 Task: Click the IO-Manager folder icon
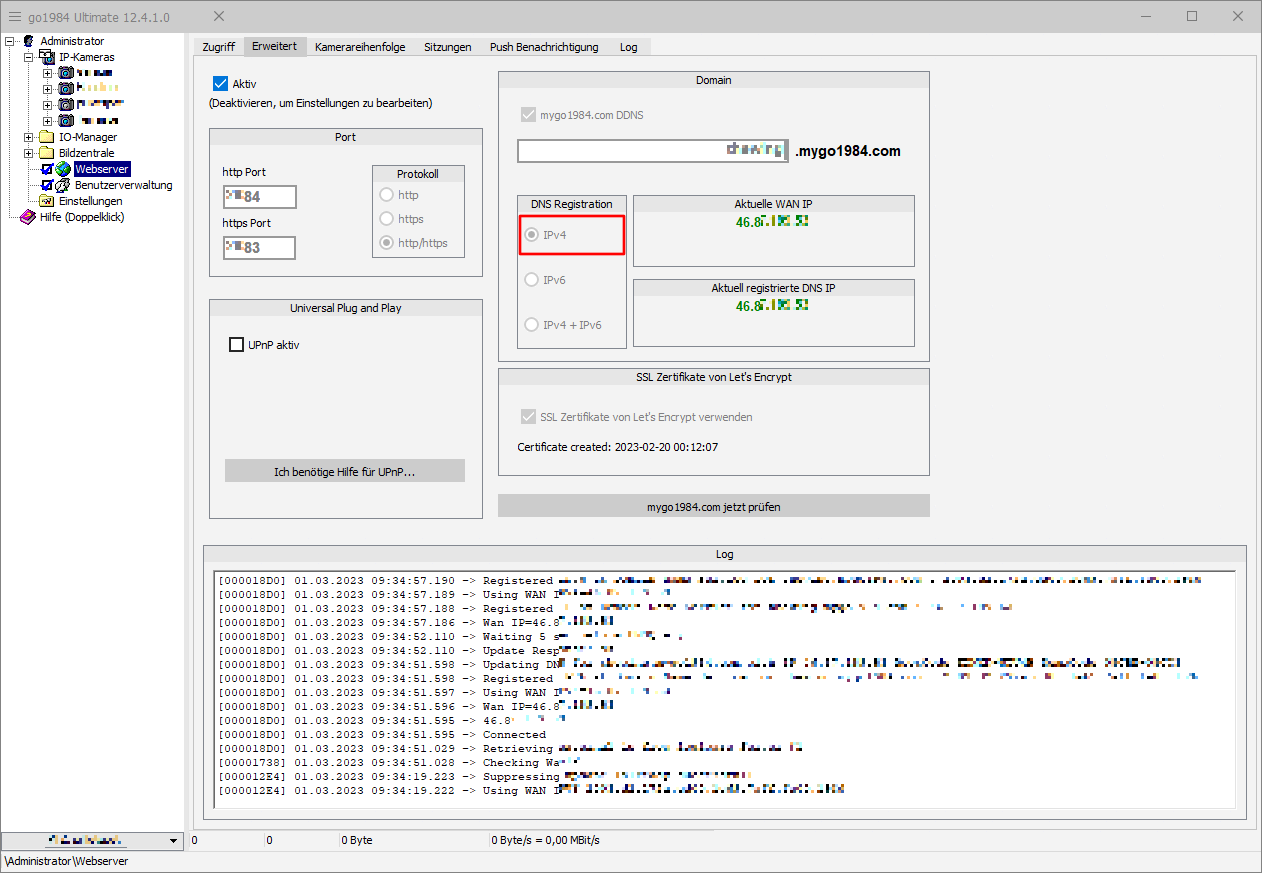click(46, 137)
